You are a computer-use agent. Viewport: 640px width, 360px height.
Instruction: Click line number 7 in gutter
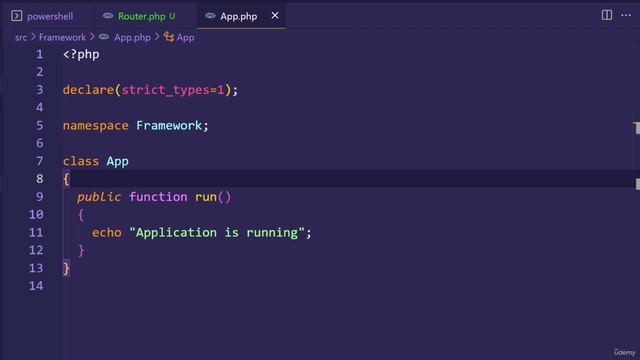[x=40, y=161]
